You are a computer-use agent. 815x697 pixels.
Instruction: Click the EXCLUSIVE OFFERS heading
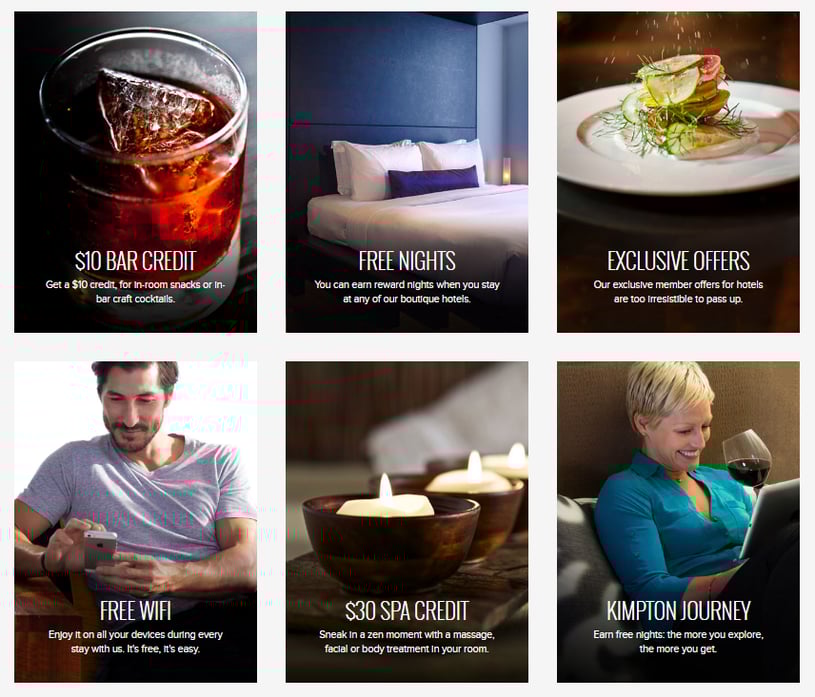click(678, 261)
